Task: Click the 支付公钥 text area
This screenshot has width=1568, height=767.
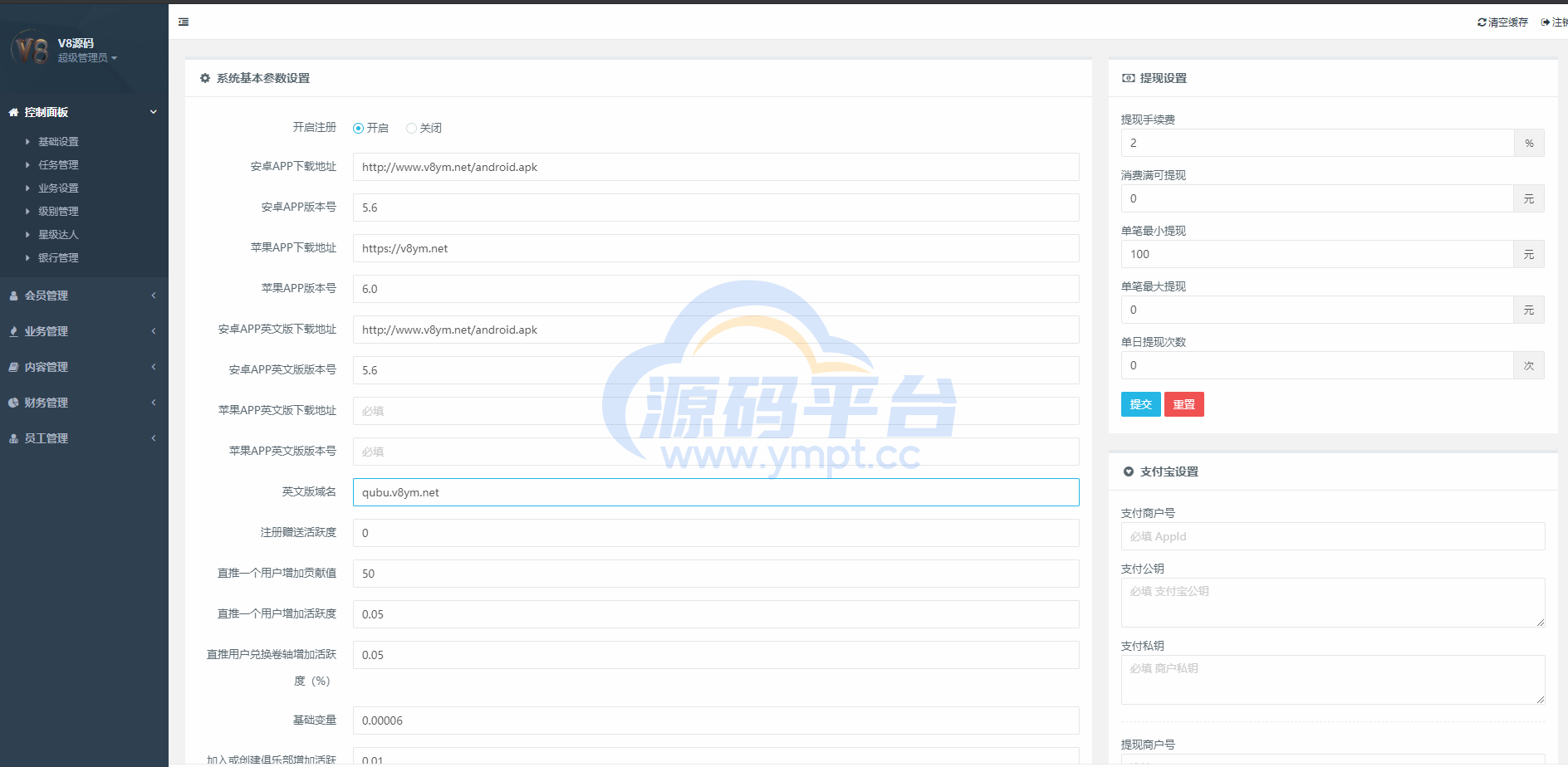Action: tap(1333, 603)
